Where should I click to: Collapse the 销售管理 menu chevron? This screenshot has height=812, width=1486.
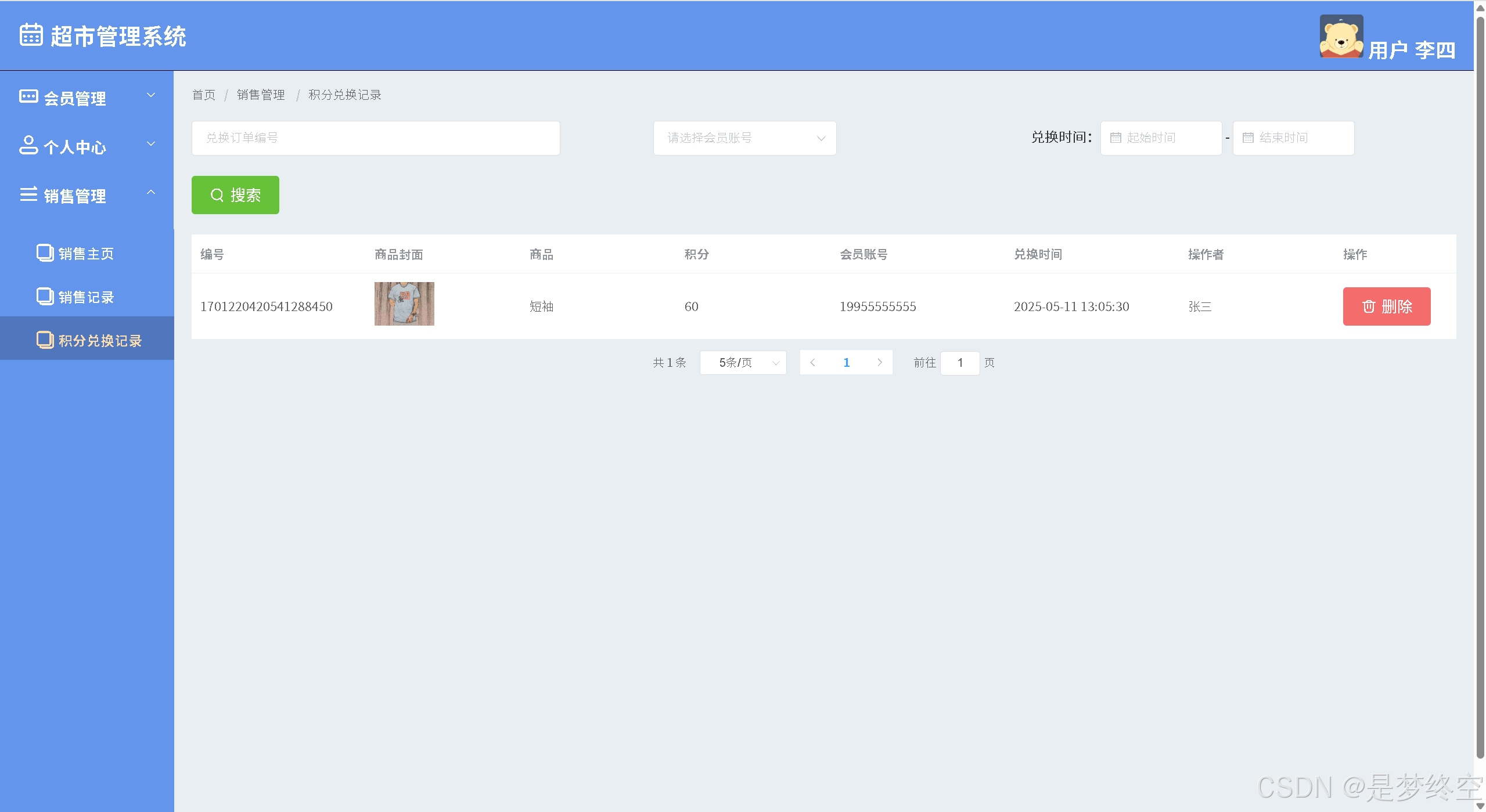(x=151, y=192)
